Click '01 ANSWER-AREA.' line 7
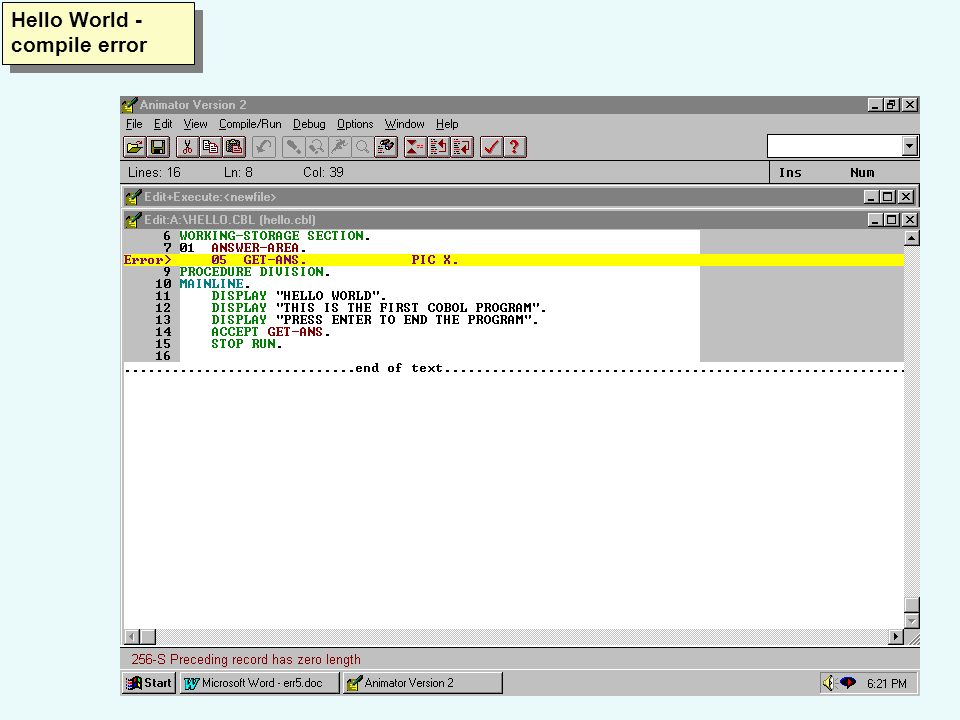This screenshot has width=960, height=720. point(243,248)
